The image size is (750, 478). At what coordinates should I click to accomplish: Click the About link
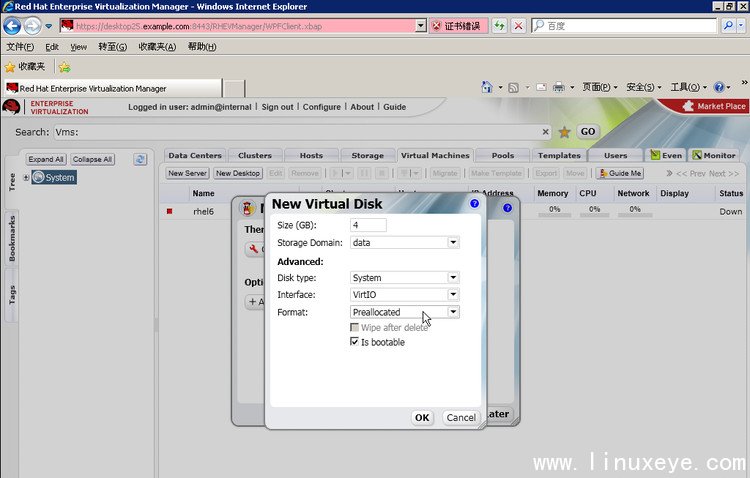click(x=362, y=107)
